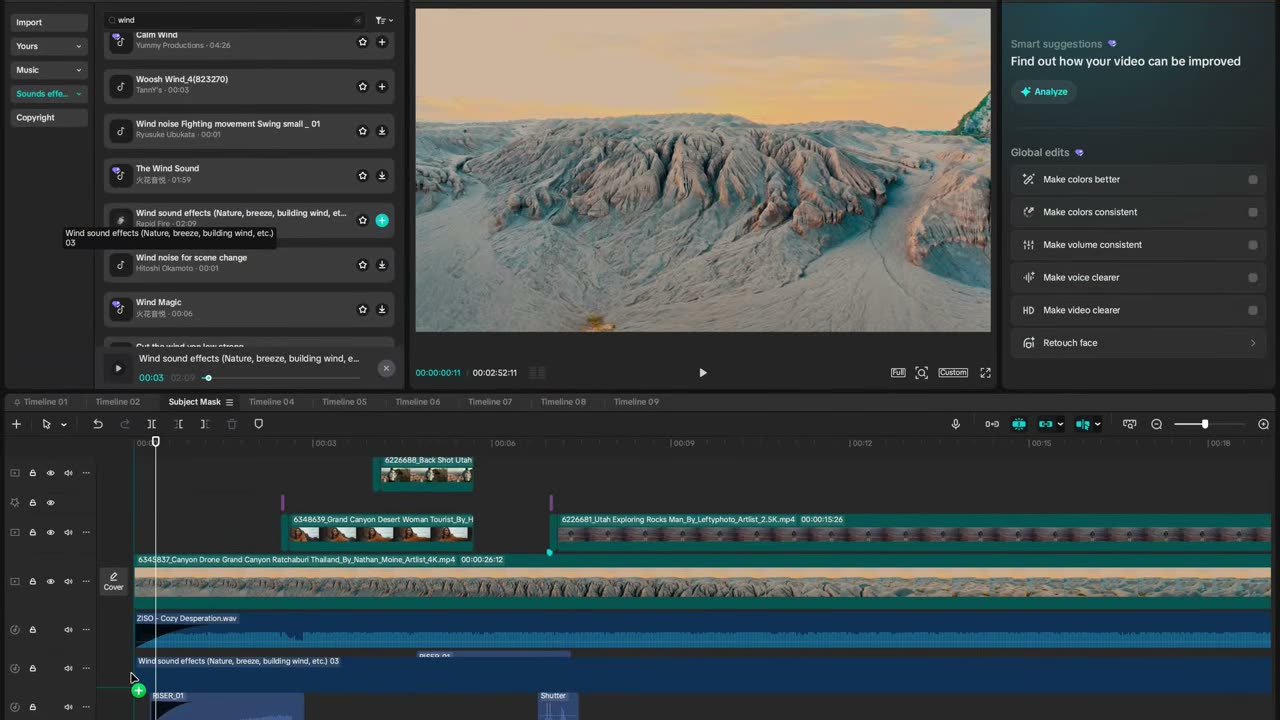Viewport: 1280px width, 720px height.
Task: Enable Make colors consistent
Action: click(1252, 212)
